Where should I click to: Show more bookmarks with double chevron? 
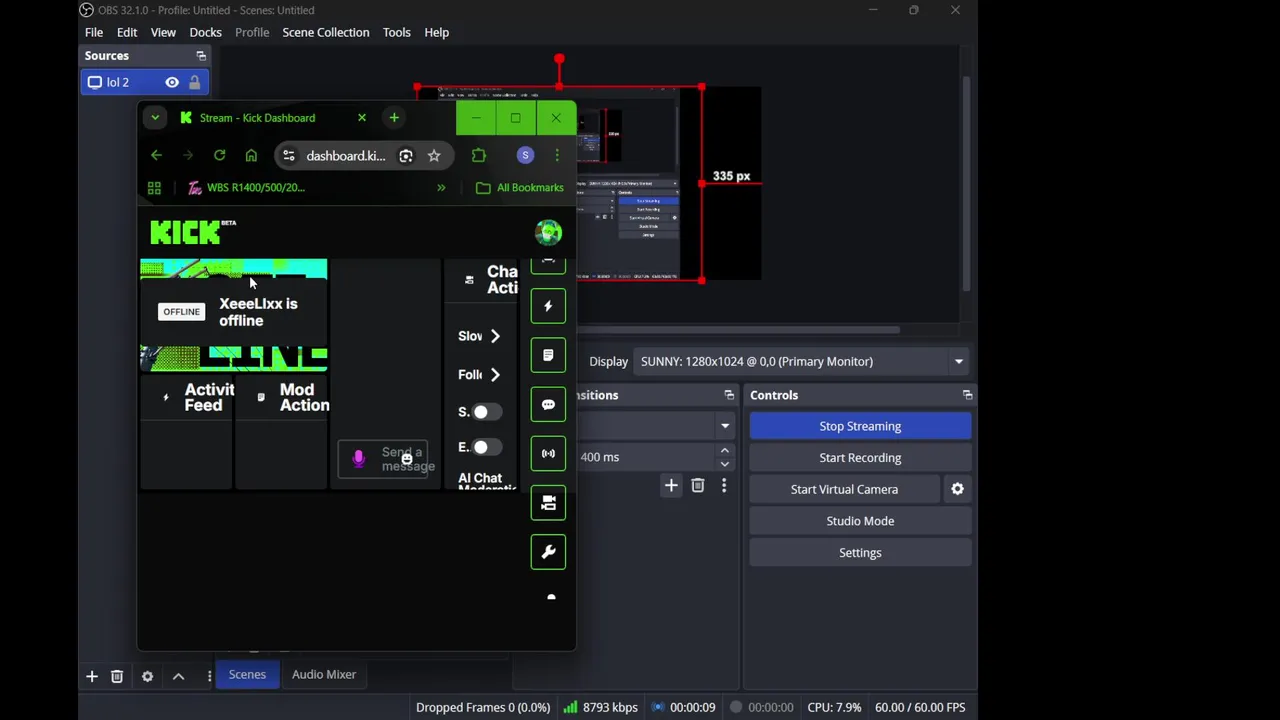point(441,187)
